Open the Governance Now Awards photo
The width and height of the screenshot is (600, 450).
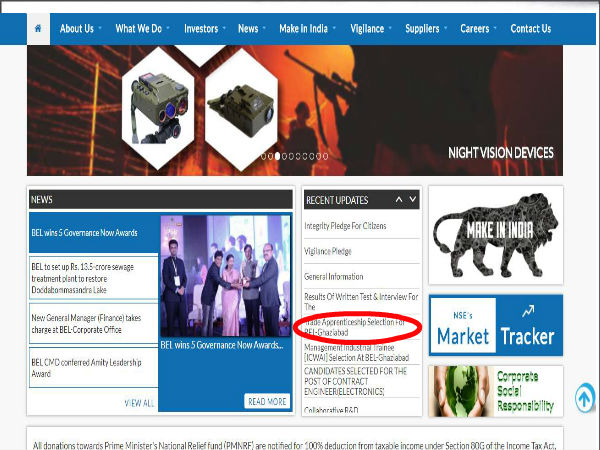click(x=226, y=276)
